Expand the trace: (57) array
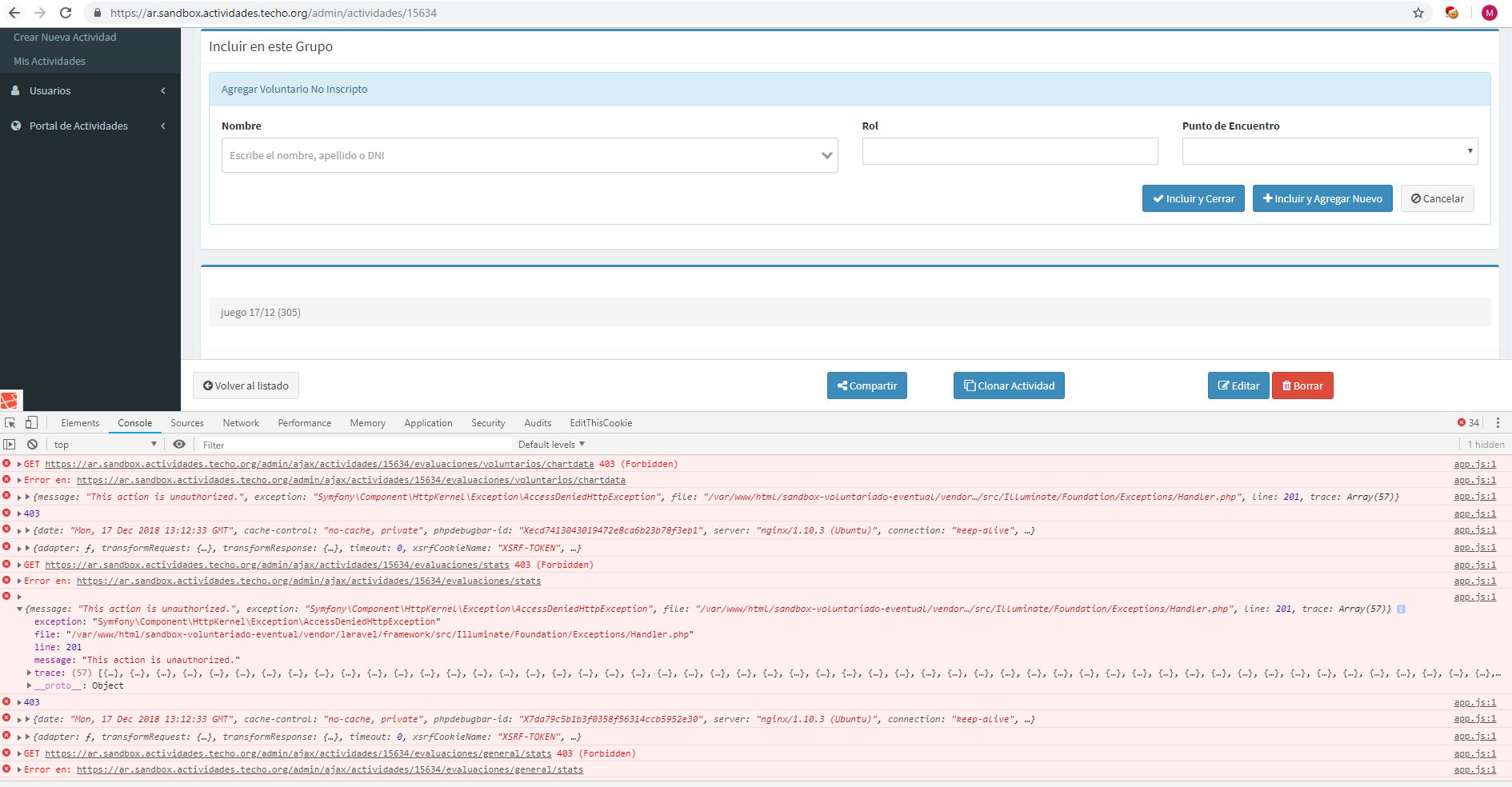 30,673
